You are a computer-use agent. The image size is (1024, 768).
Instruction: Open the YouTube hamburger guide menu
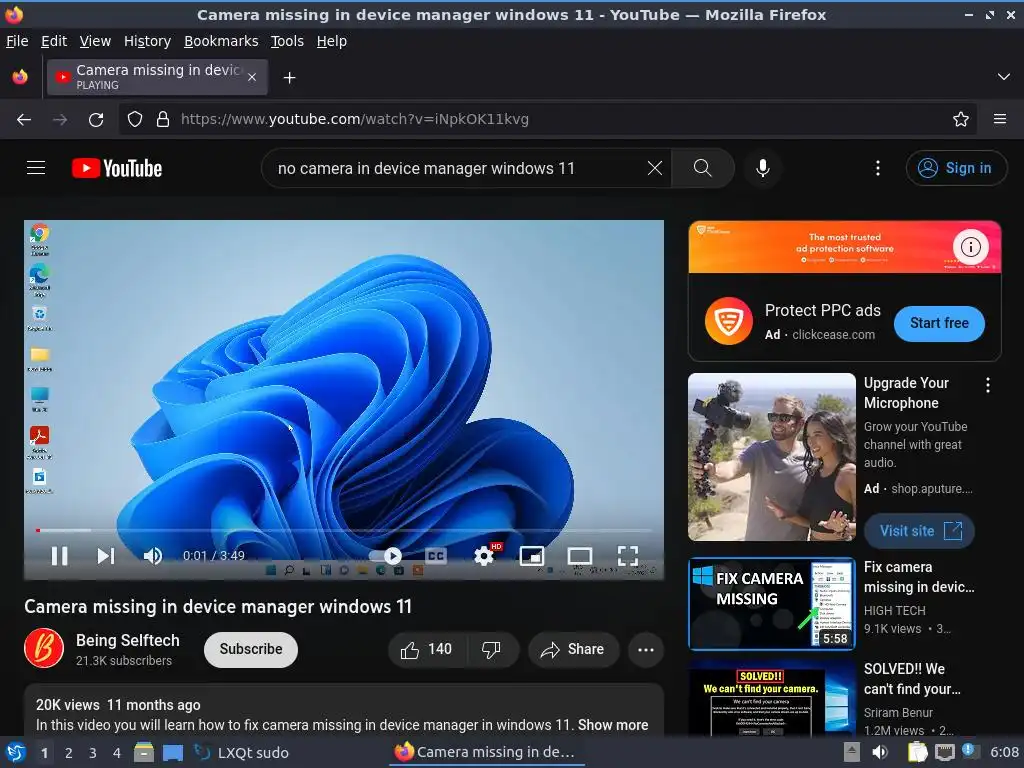click(x=36, y=168)
